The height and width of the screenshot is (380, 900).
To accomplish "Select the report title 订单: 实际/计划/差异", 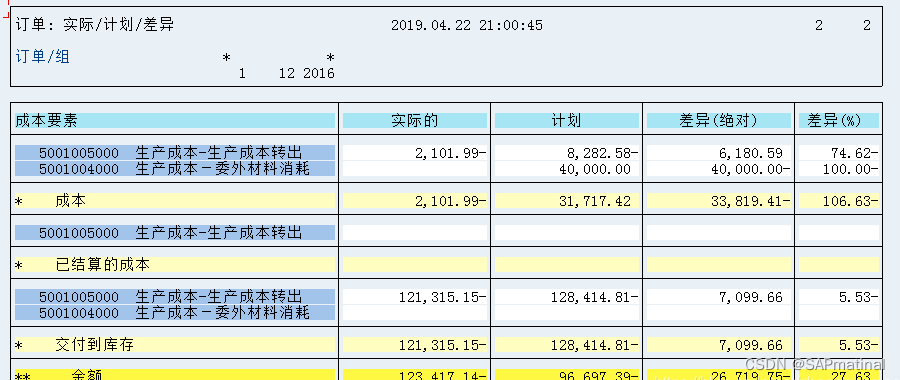I will (95, 25).
